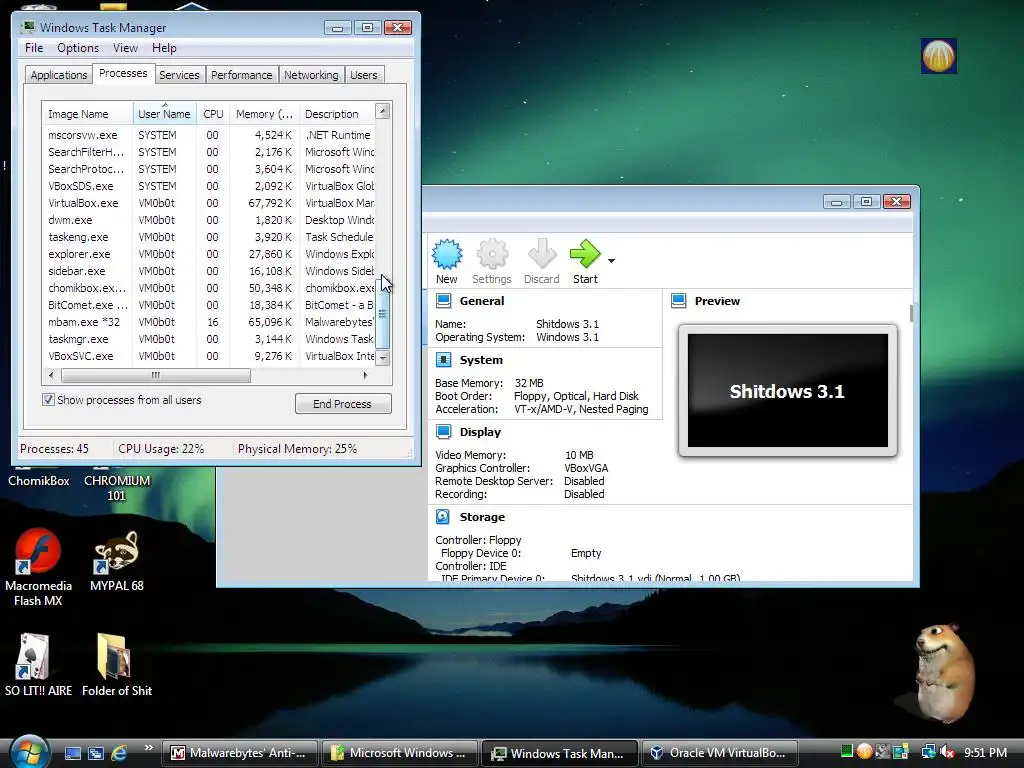Click Show Desktop quick launch icon
The image size is (1024, 768).
point(72,753)
